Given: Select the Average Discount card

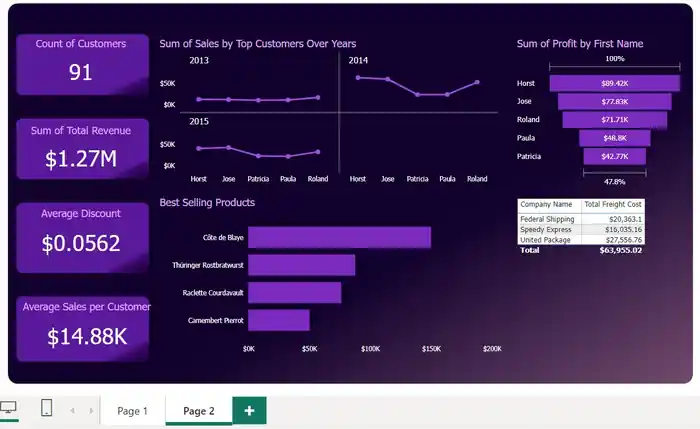Looking at the screenshot, I should click(82, 237).
